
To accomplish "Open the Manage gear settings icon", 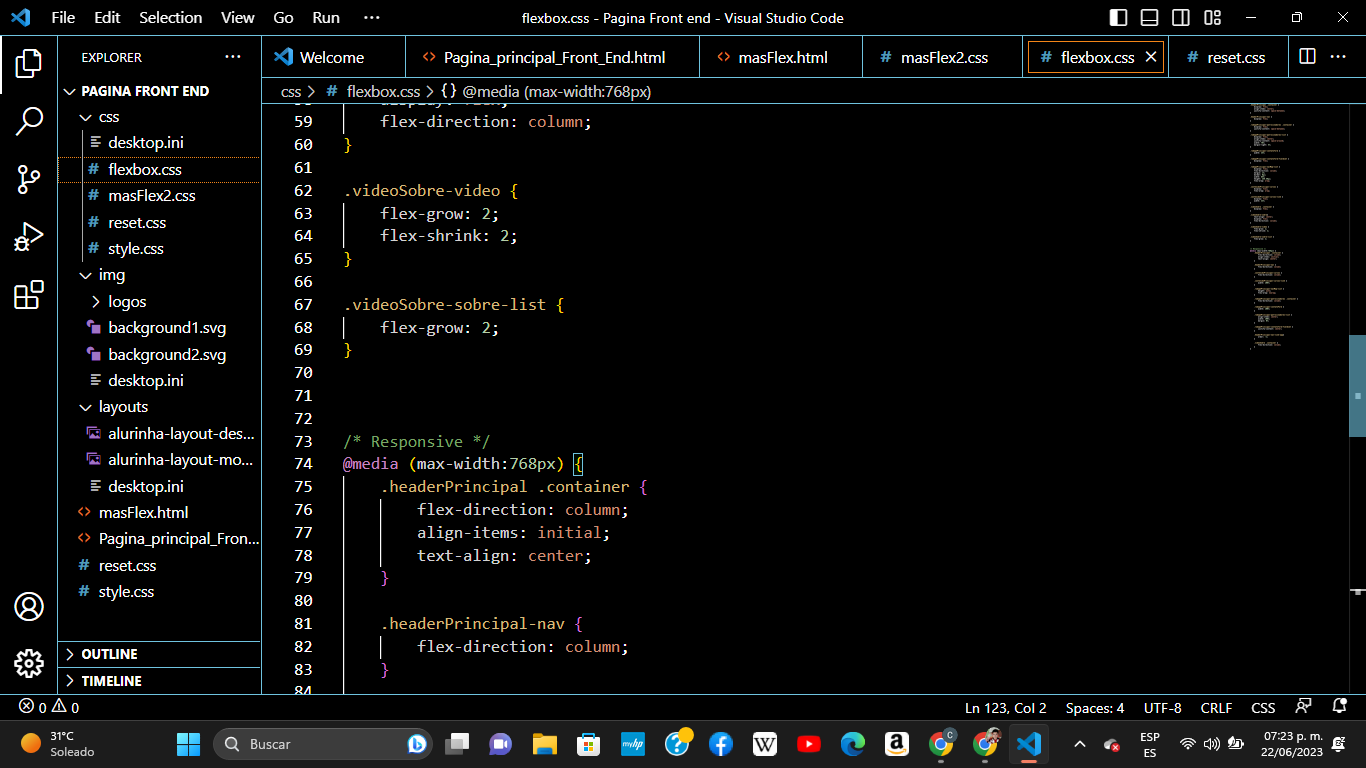I will 29,663.
